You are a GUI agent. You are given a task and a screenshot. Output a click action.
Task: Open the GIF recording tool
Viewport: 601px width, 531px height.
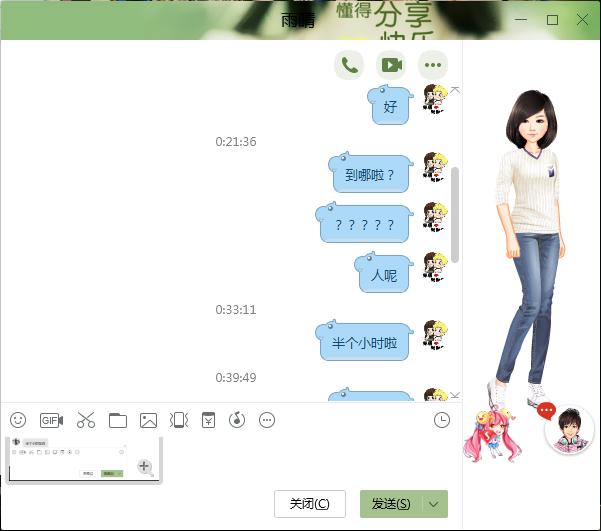(x=51, y=421)
